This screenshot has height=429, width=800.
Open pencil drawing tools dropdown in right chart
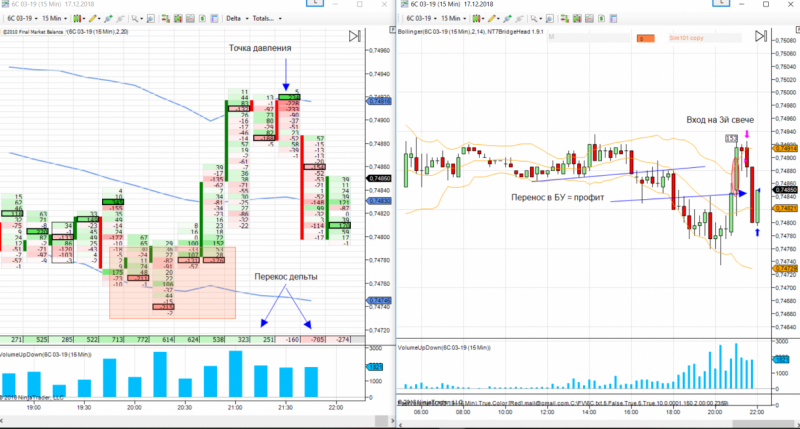(x=493, y=18)
